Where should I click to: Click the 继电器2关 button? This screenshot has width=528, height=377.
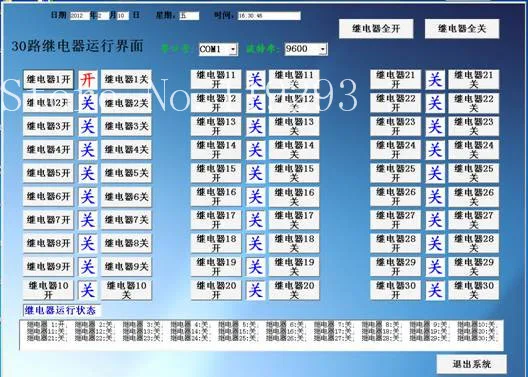tap(126, 103)
